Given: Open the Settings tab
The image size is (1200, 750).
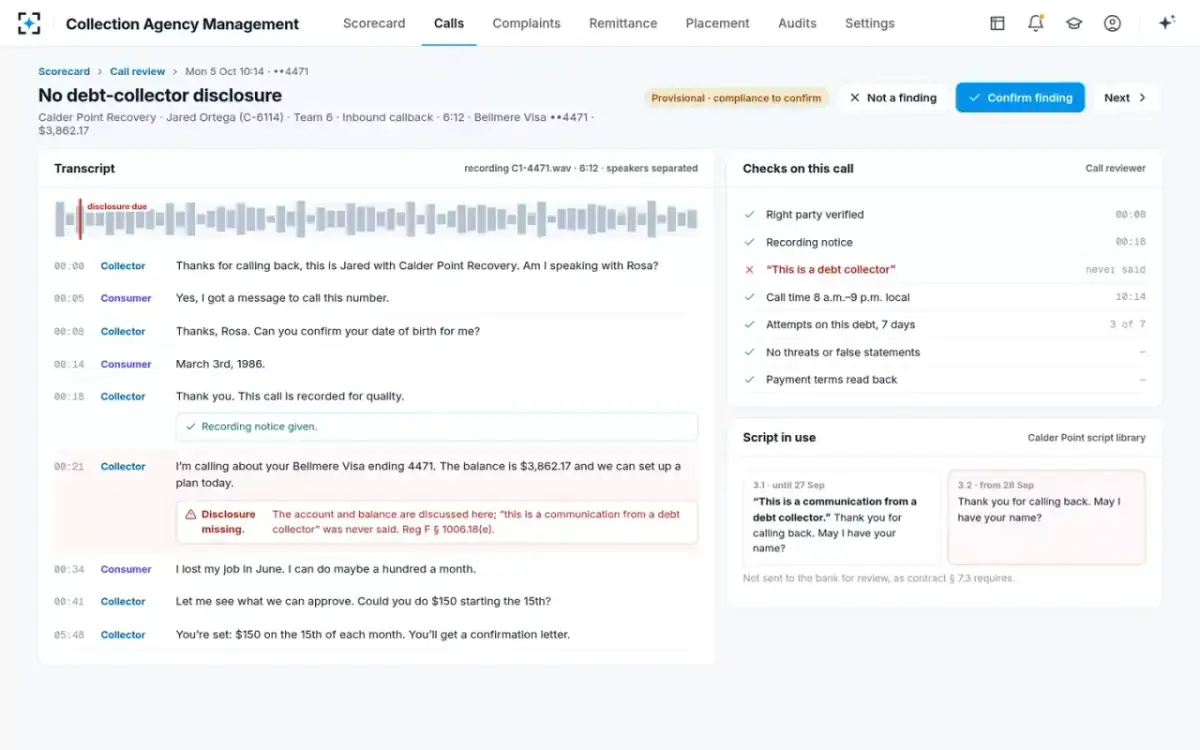Looking at the screenshot, I should (x=870, y=23).
